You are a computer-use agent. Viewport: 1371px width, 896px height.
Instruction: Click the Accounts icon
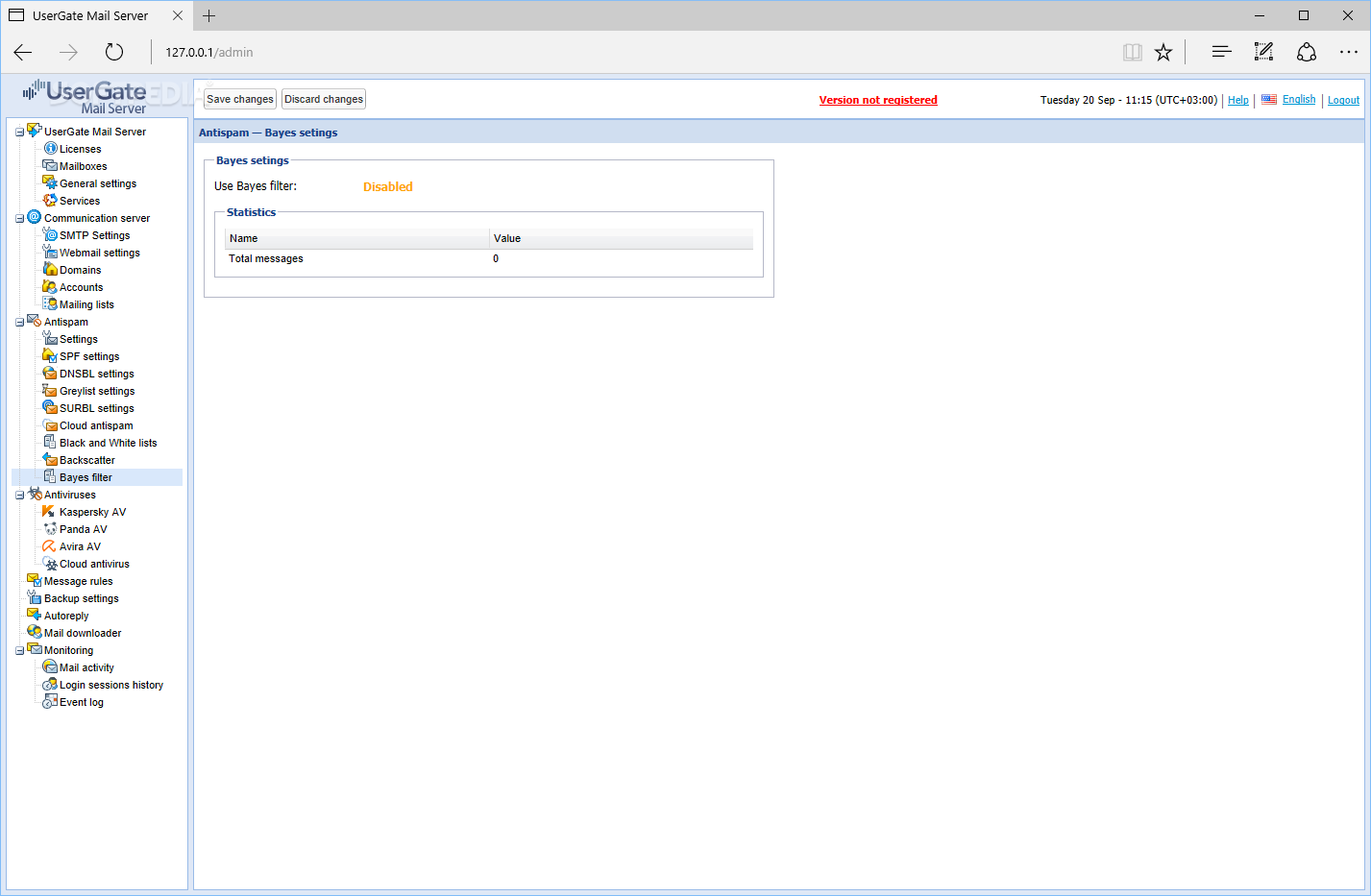click(50, 286)
